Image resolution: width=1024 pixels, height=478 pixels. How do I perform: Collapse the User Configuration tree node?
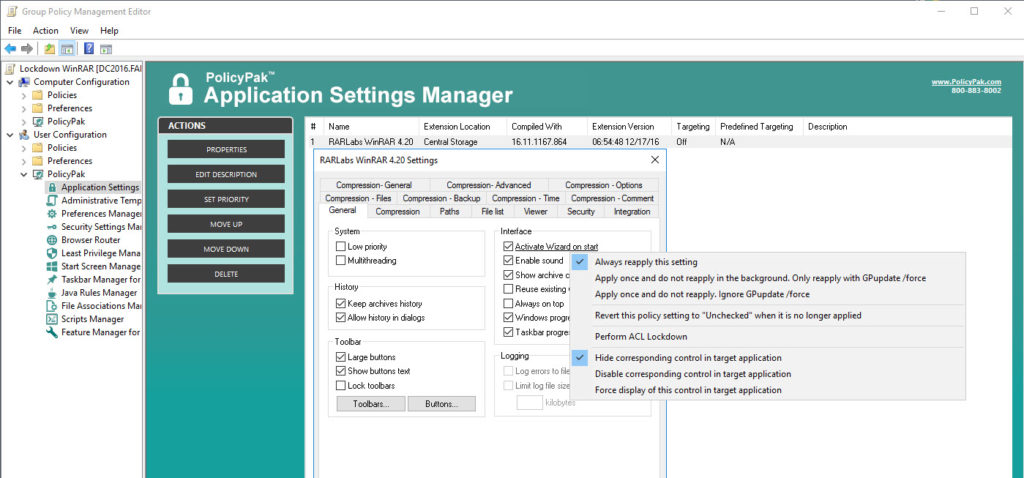[x=10, y=135]
